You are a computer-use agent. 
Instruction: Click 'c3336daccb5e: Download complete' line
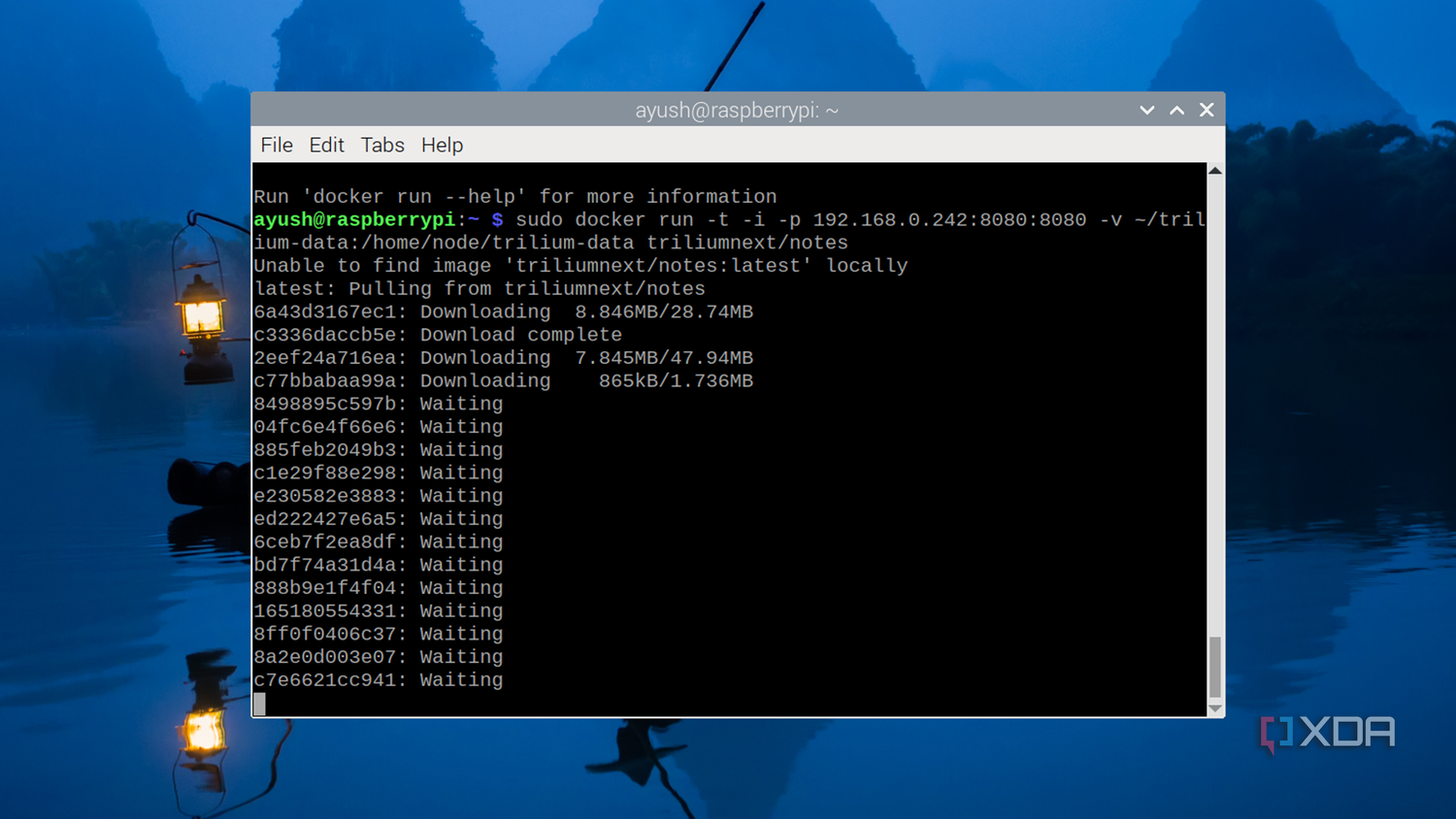tap(438, 335)
